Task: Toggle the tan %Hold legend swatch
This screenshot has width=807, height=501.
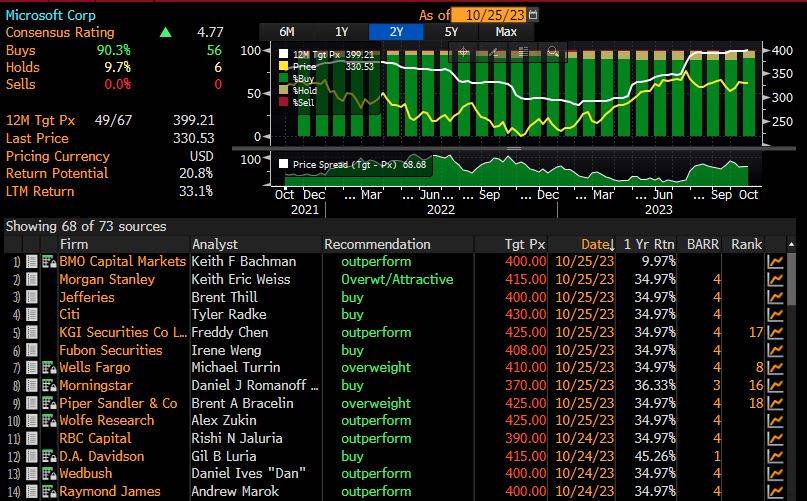Action: coord(283,90)
